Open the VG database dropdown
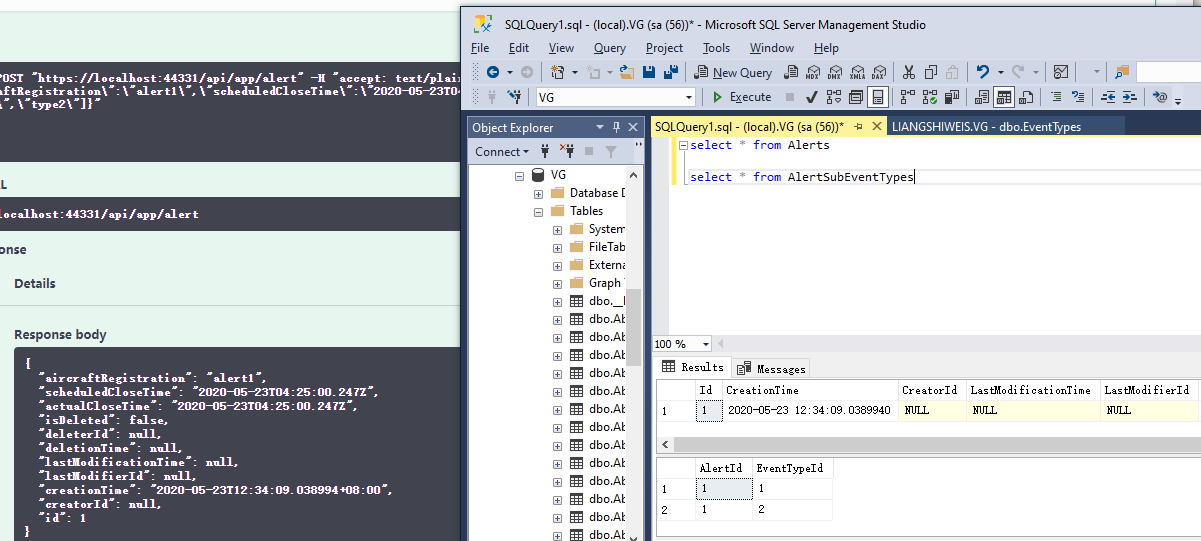 [x=689, y=97]
